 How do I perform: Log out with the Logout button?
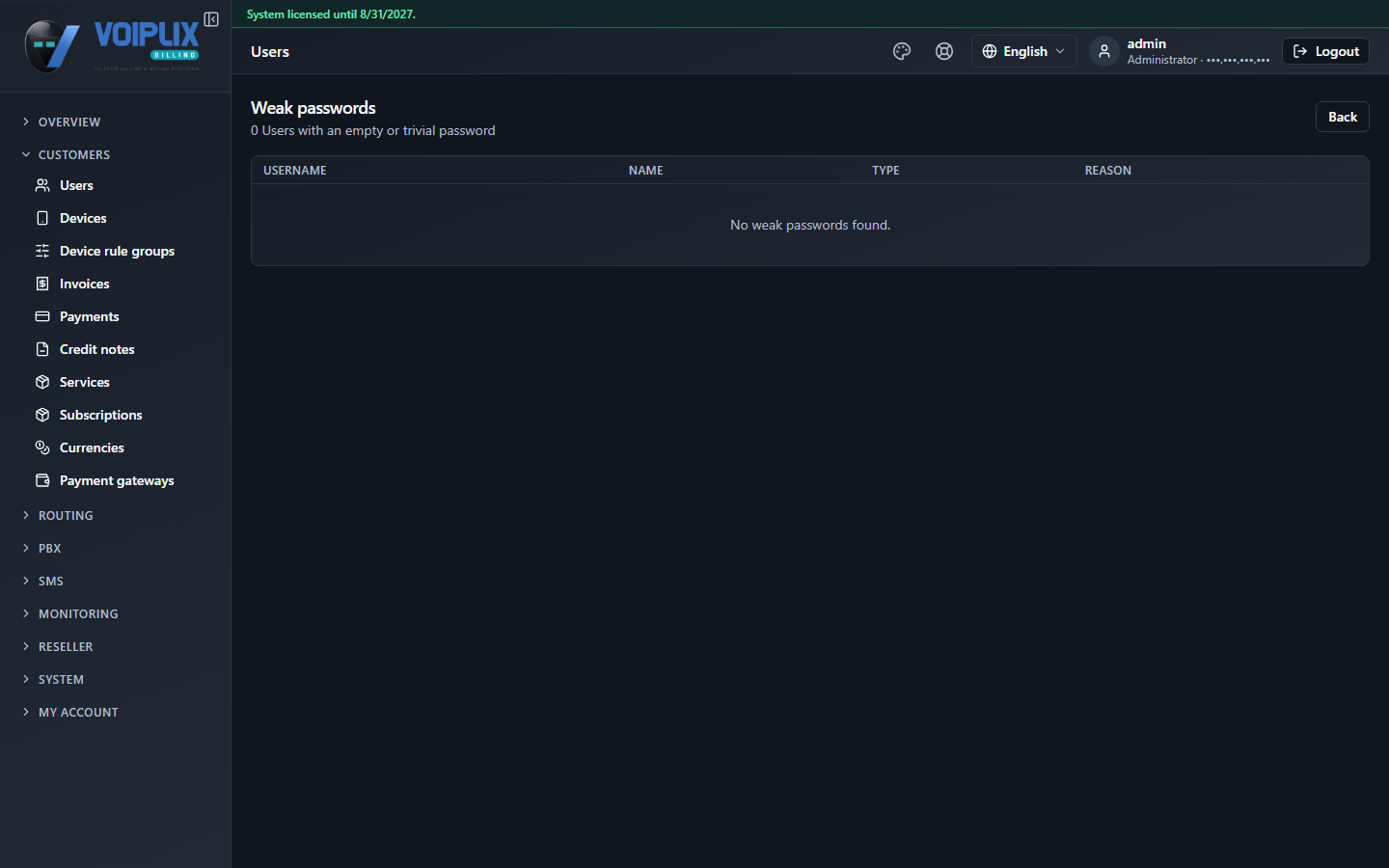coord(1325,51)
